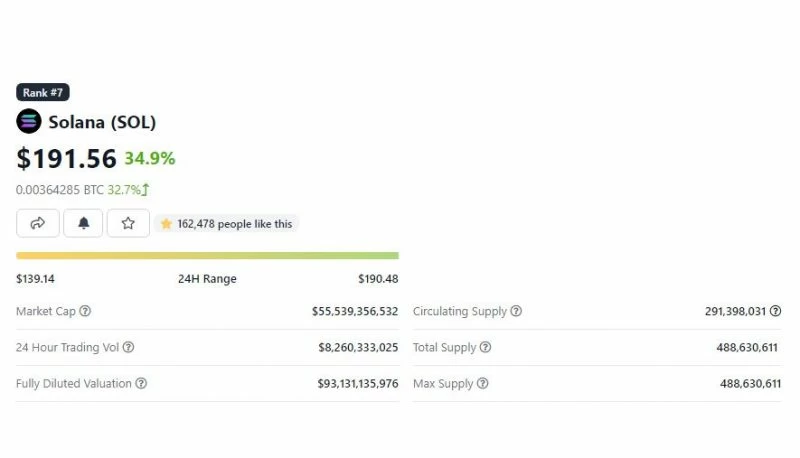Click market cap value $55,539,356,532

(x=355, y=311)
